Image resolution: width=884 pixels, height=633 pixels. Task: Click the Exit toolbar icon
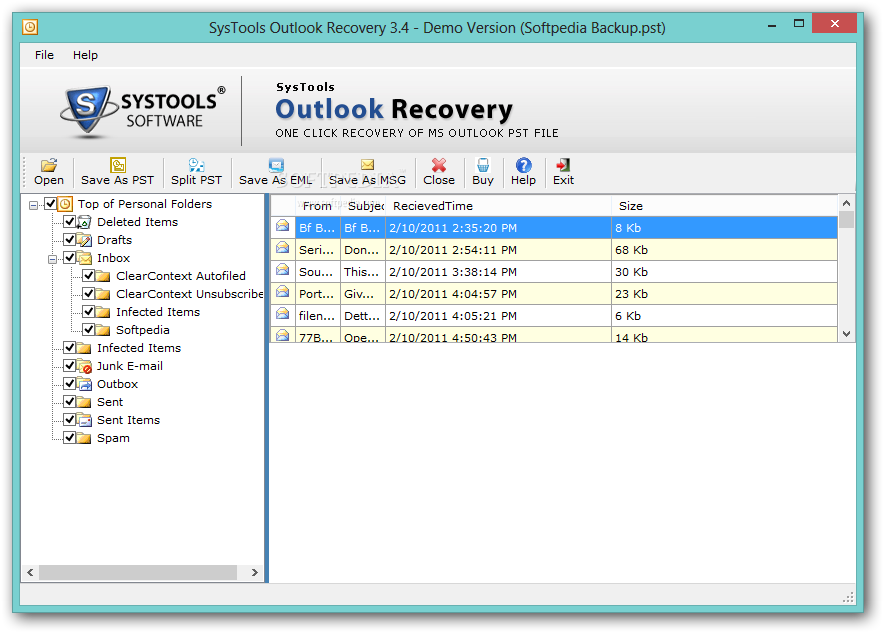(x=563, y=165)
